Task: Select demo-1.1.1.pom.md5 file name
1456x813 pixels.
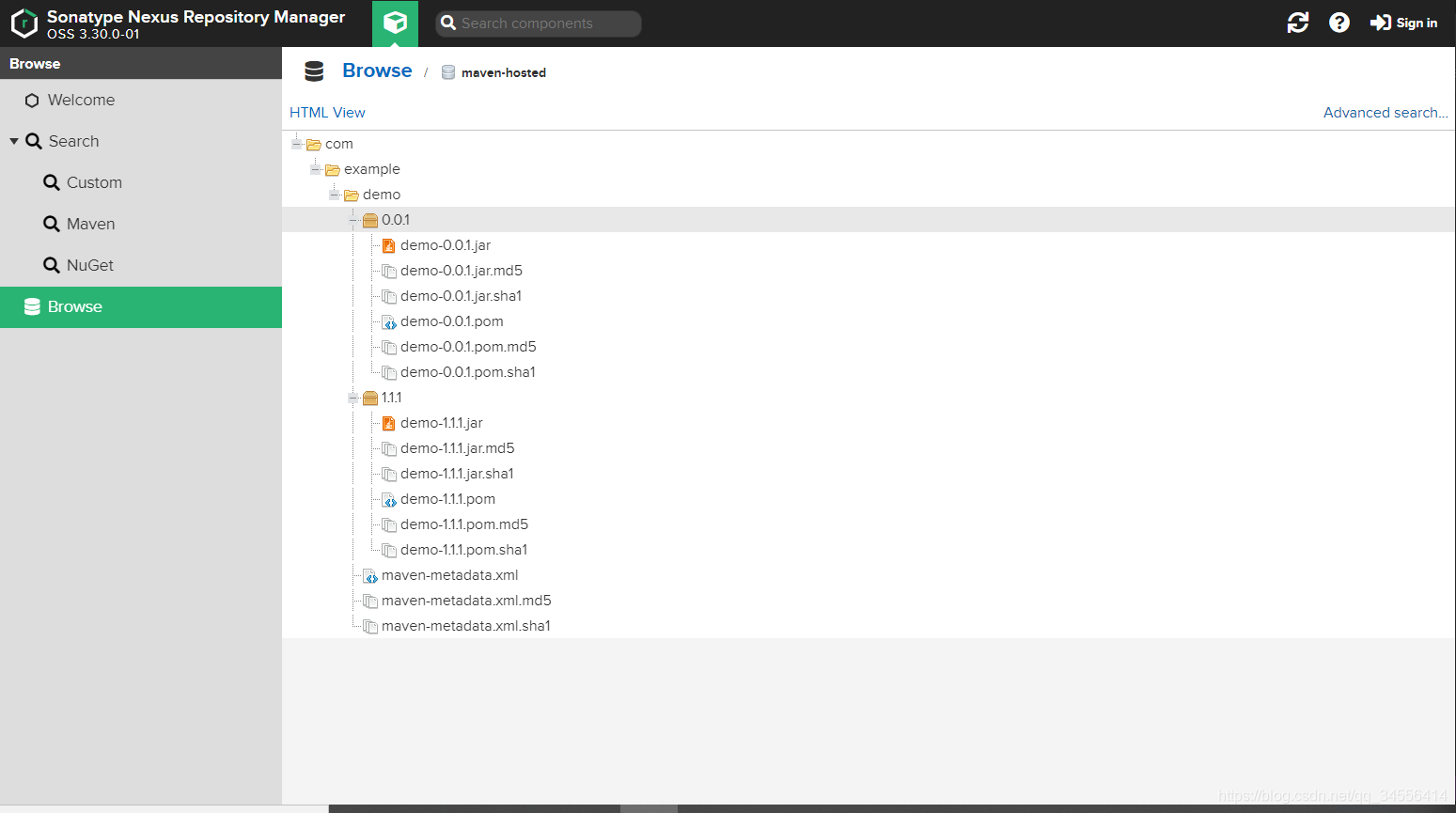Action: 464,524
